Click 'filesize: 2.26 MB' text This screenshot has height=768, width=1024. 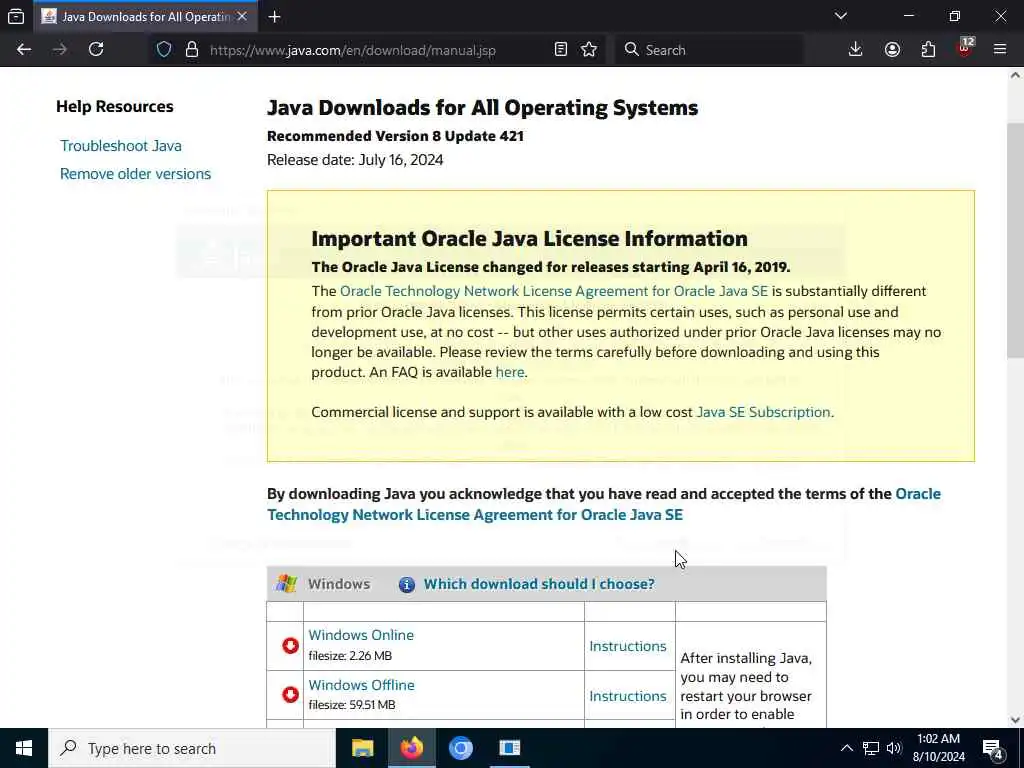click(x=350, y=656)
